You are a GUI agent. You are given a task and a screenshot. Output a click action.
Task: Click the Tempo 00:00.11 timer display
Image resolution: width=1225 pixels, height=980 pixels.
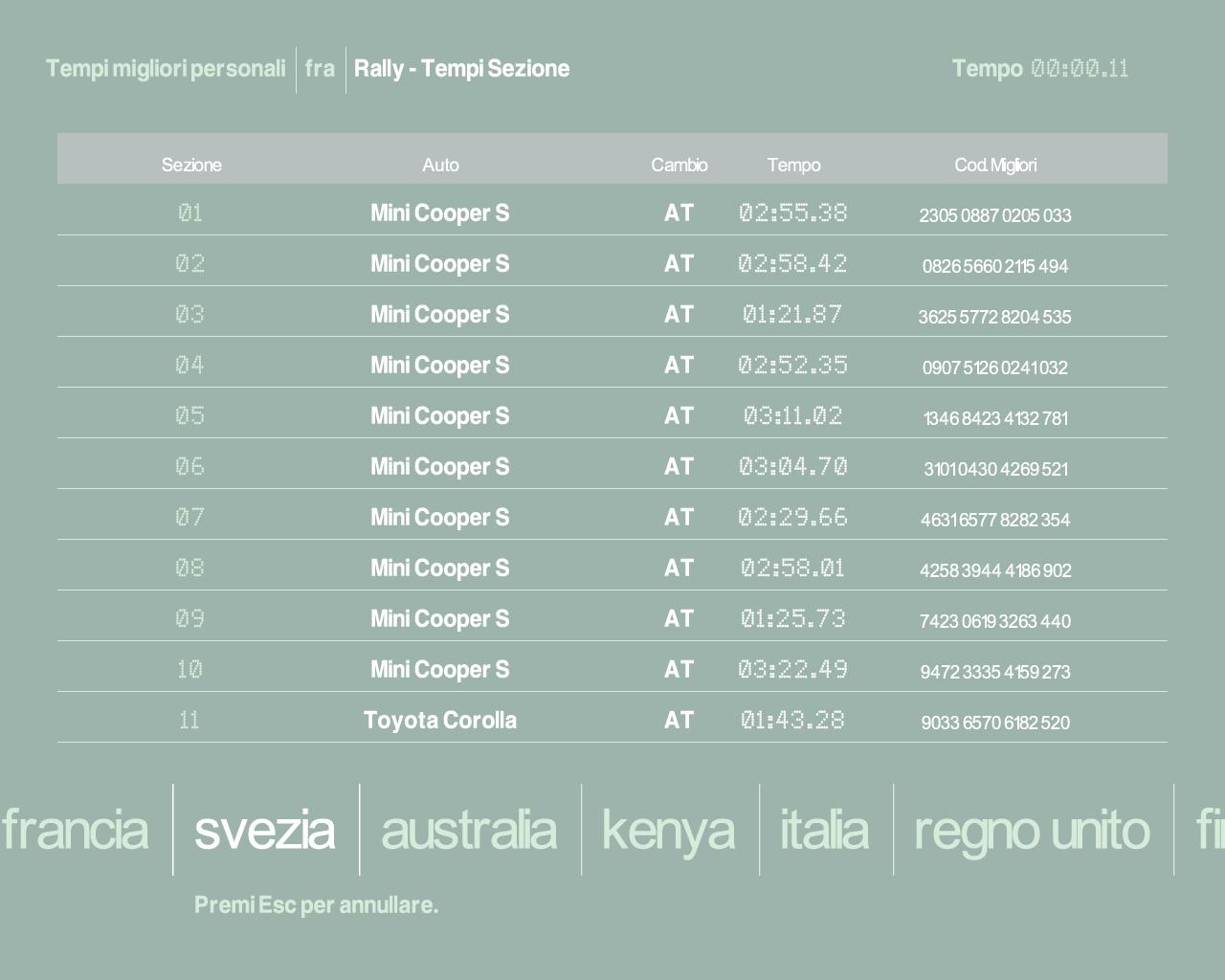(x=1039, y=69)
